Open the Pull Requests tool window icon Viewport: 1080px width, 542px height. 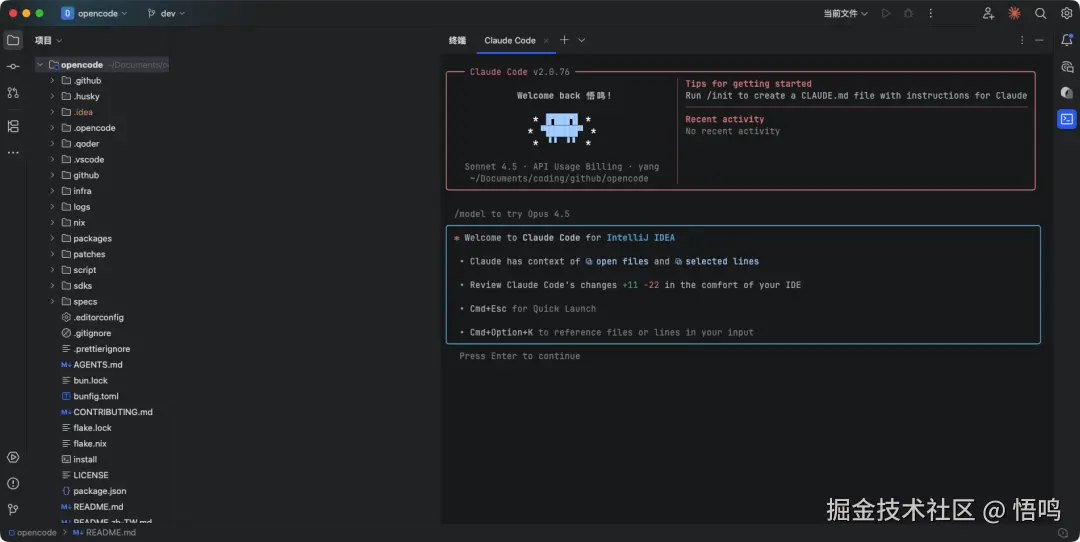click(x=13, y=92)
